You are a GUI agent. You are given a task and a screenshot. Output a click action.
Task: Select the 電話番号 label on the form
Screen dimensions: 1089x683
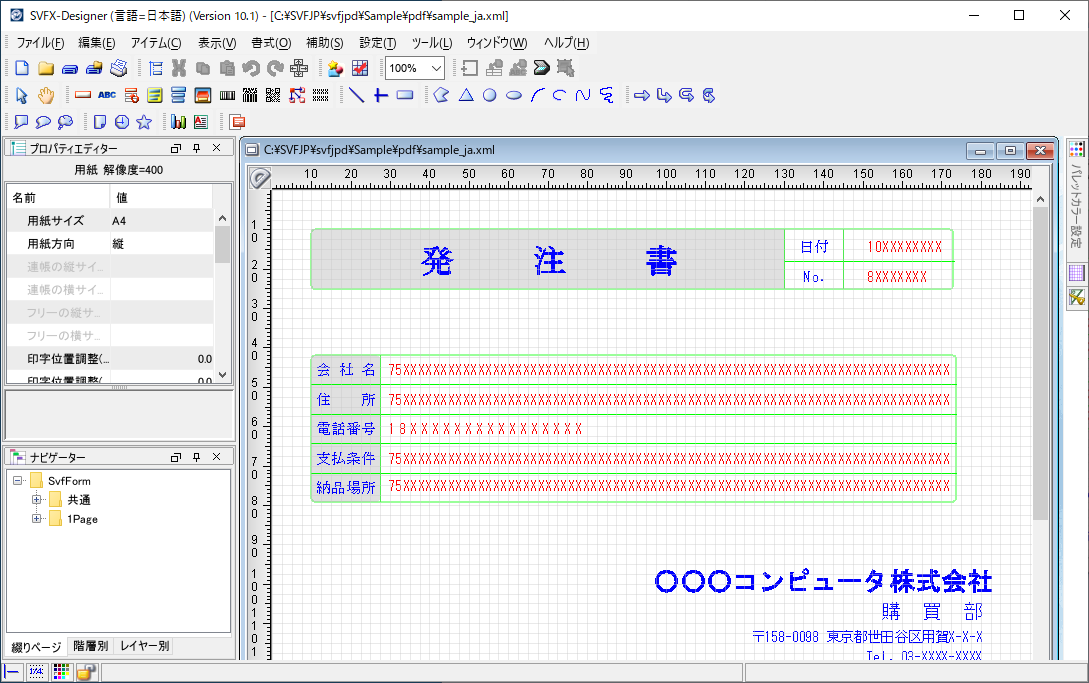point(346,429)
